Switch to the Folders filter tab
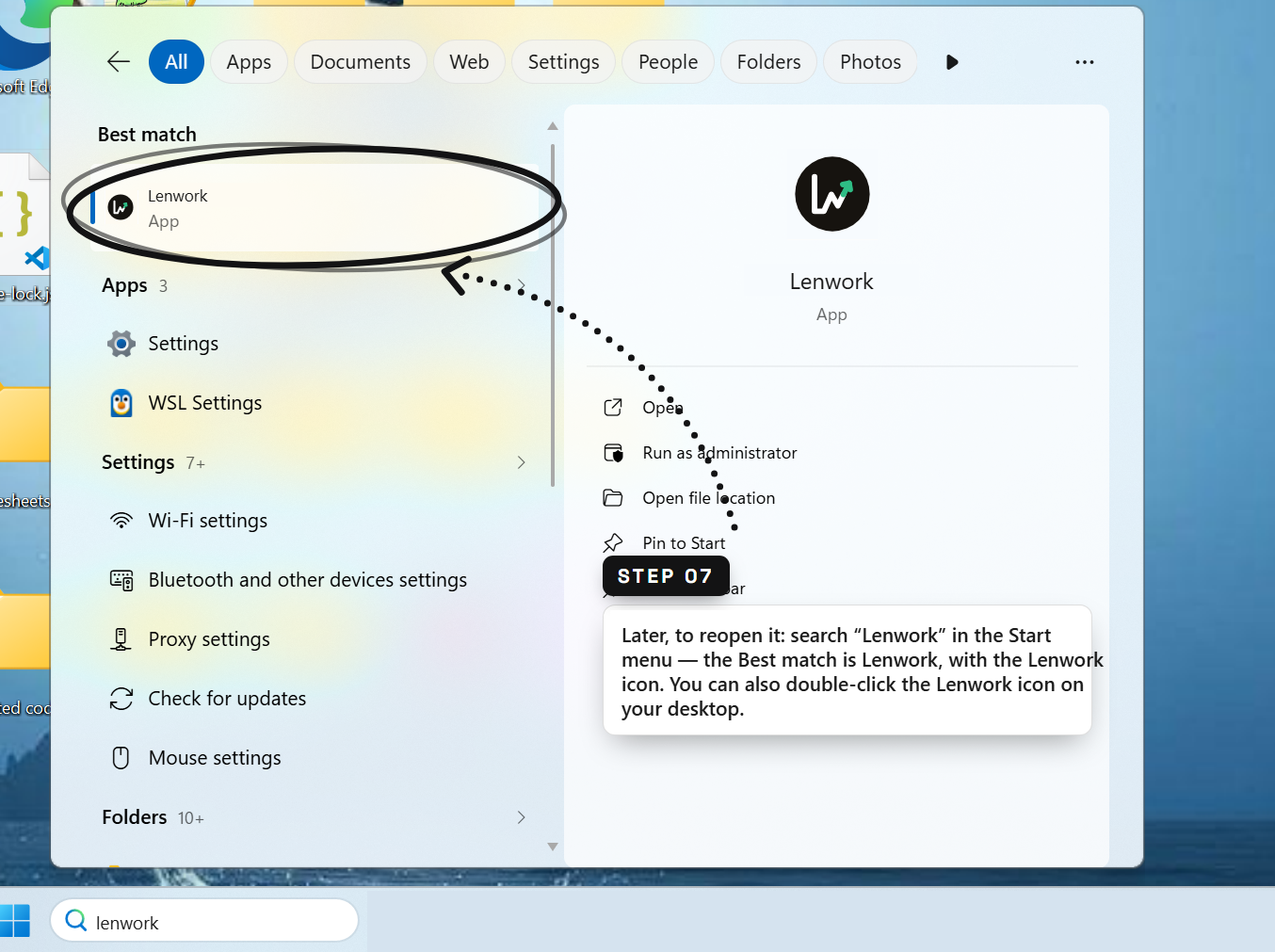 [x=768, y=62]
